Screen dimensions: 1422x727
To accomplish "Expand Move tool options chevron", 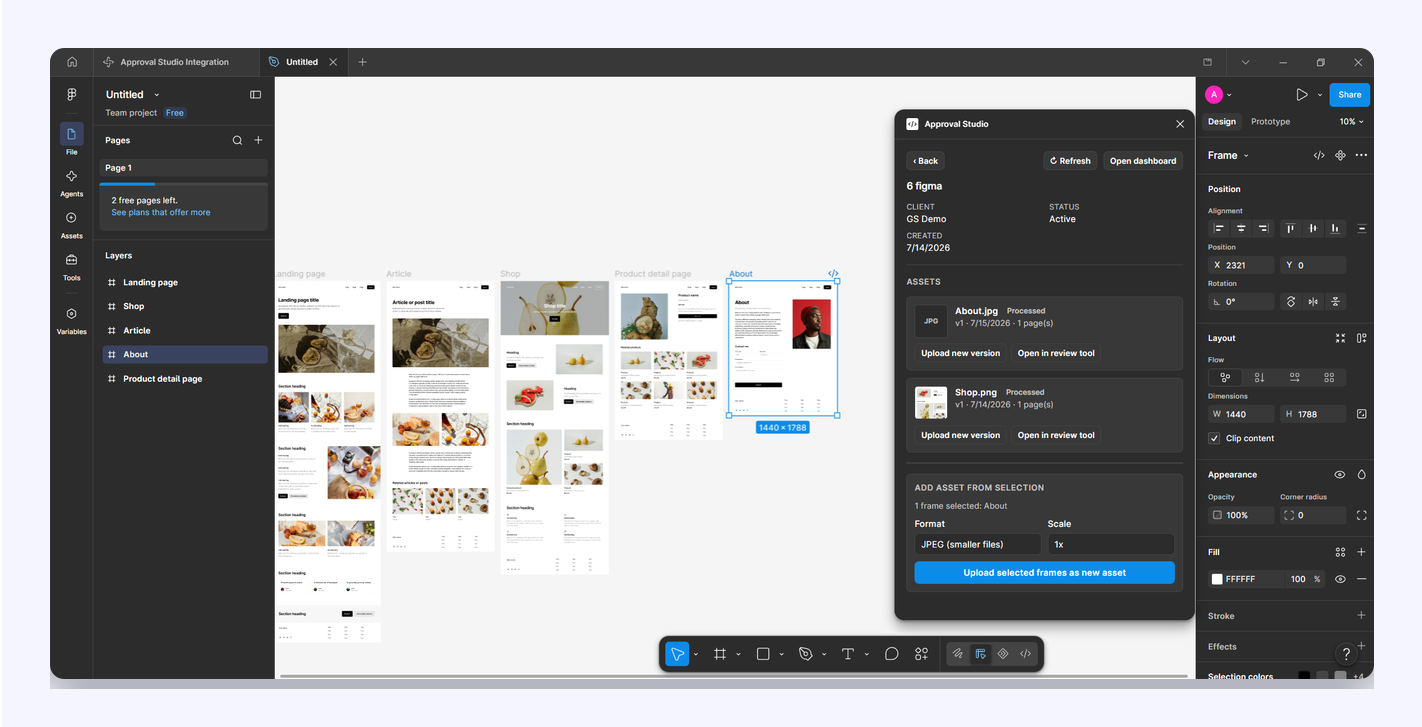I will coord(695,654).
